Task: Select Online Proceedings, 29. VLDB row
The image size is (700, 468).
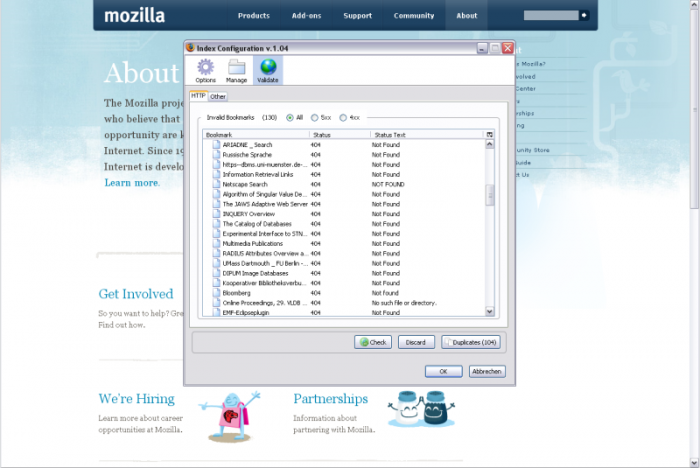Action: 344,303
